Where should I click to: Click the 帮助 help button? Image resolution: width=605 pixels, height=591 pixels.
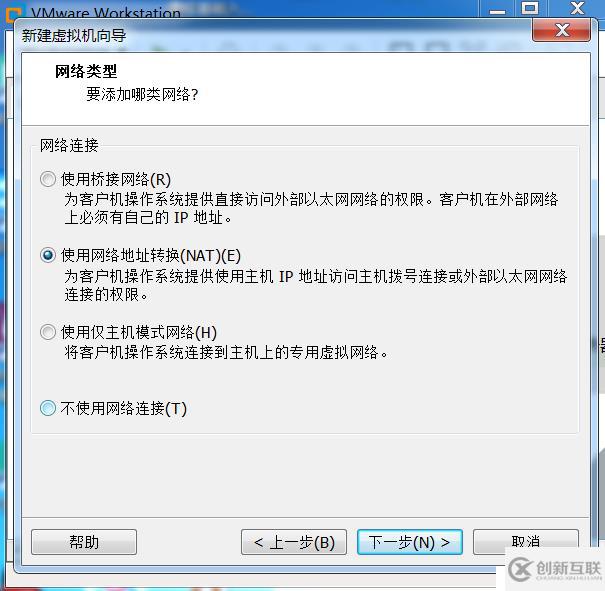[x=84, y=542]
